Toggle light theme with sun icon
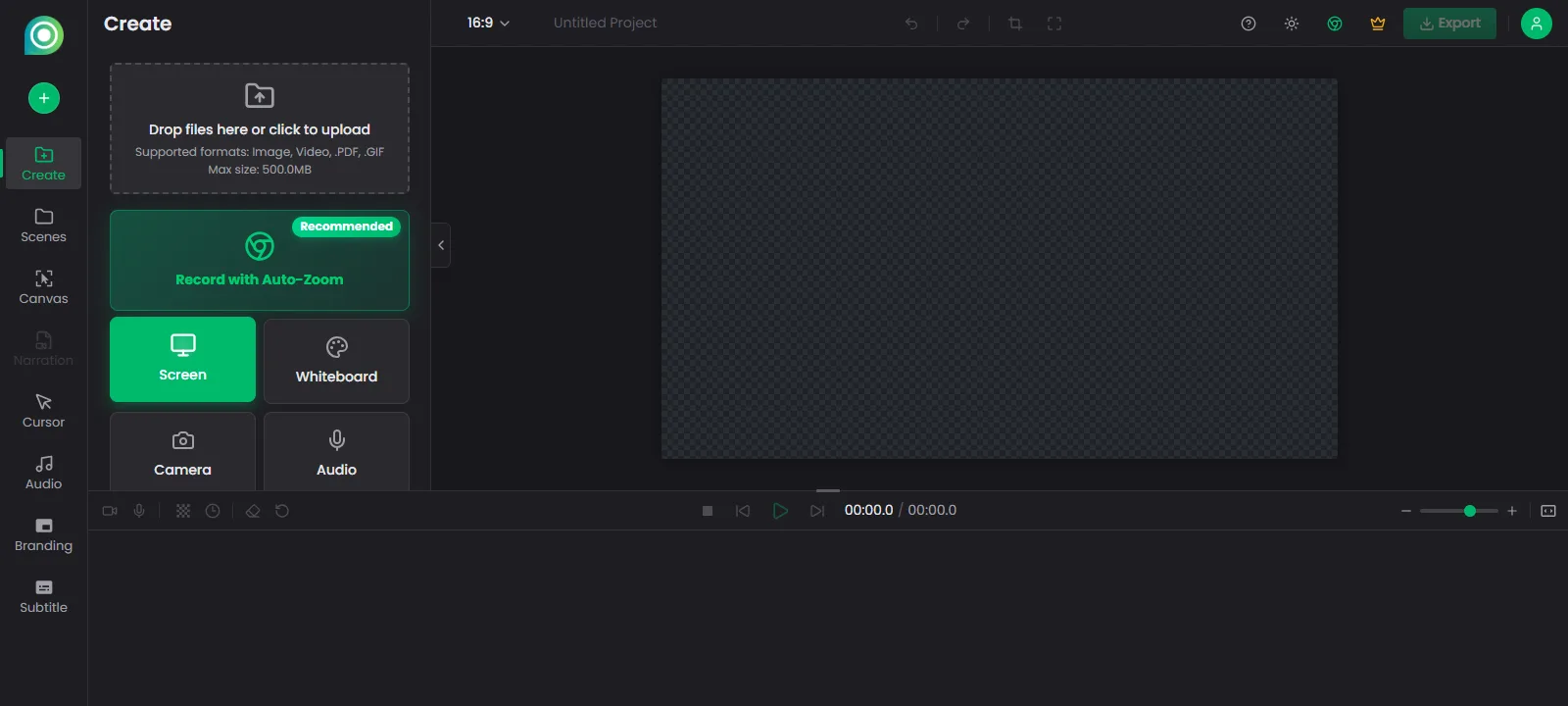Image resolution: width=1568 pixels, height=706 pixels. (1292, 24)
